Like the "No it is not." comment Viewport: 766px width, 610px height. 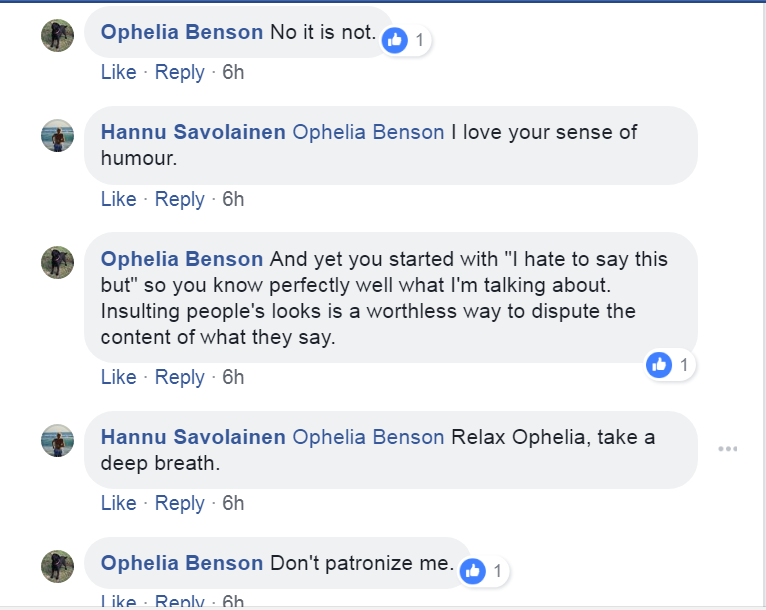click(118, 72)
